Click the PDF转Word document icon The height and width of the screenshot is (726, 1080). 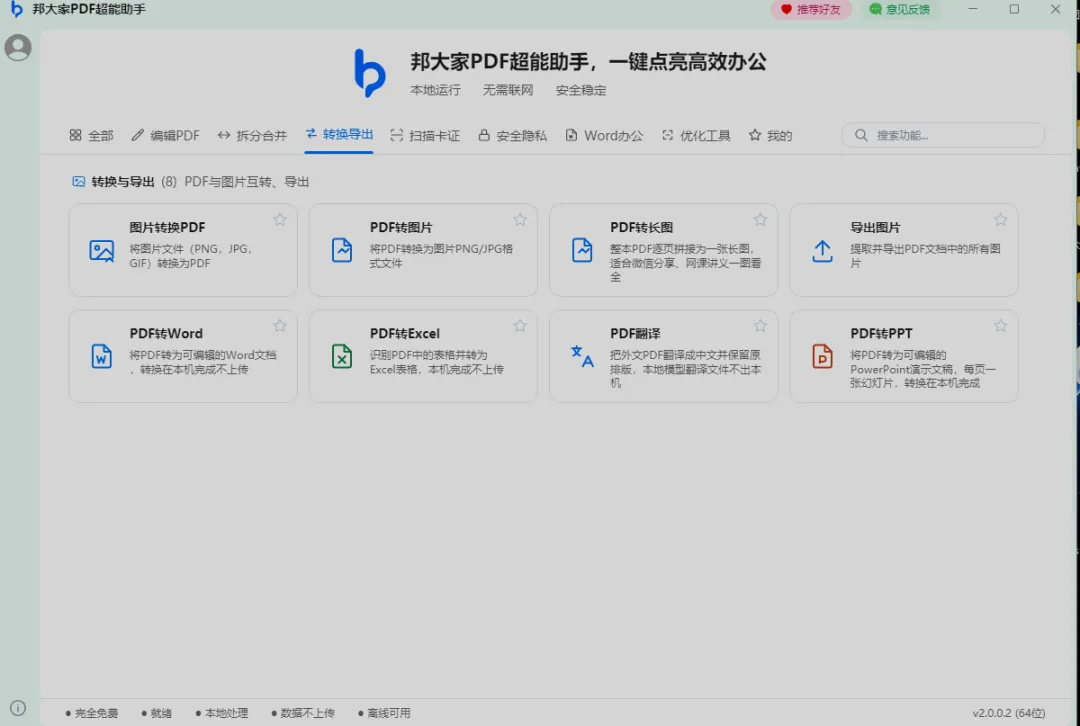pos(102,356)
